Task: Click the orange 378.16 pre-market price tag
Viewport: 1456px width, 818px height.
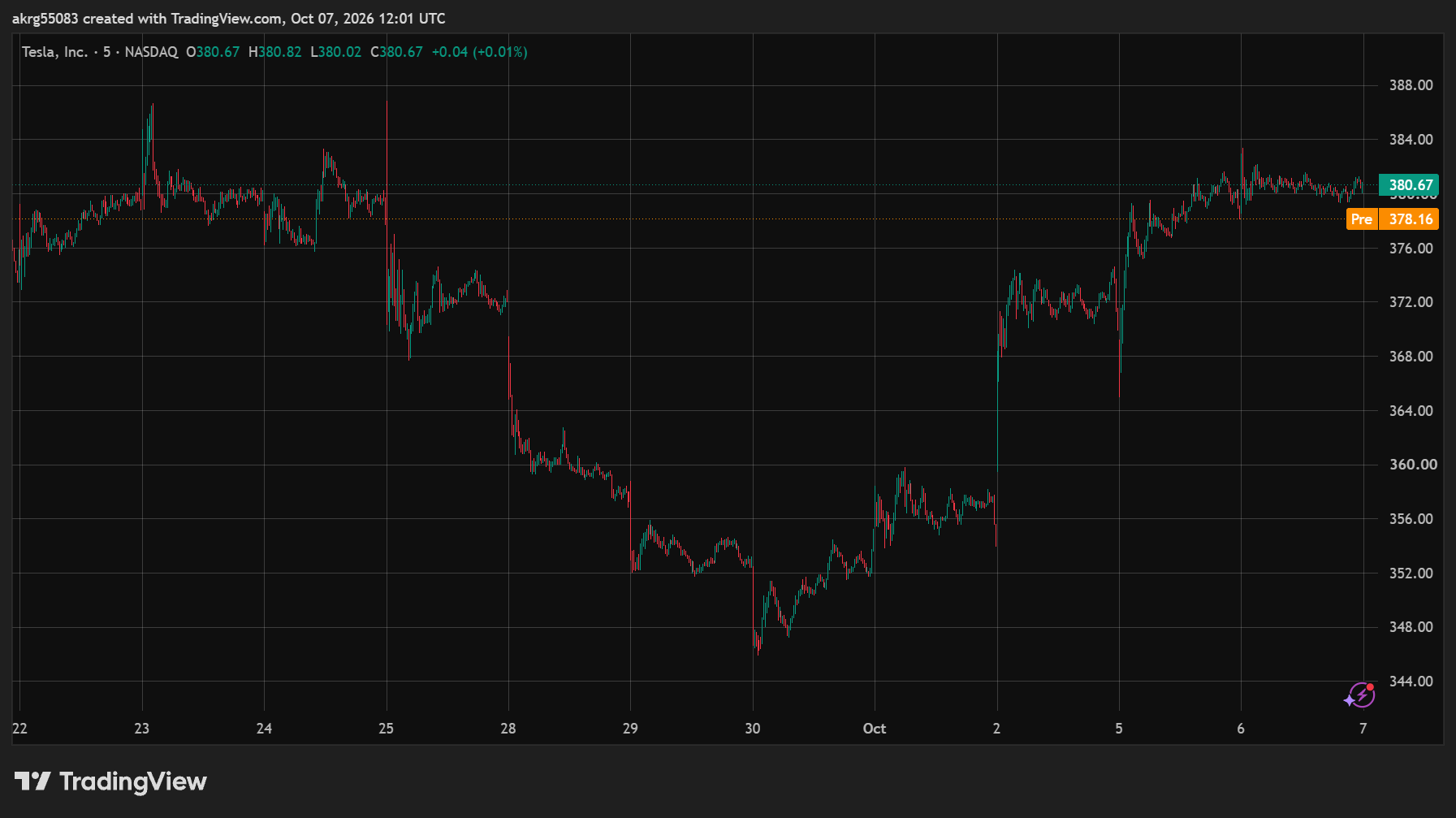Action: coord(1409,219)
